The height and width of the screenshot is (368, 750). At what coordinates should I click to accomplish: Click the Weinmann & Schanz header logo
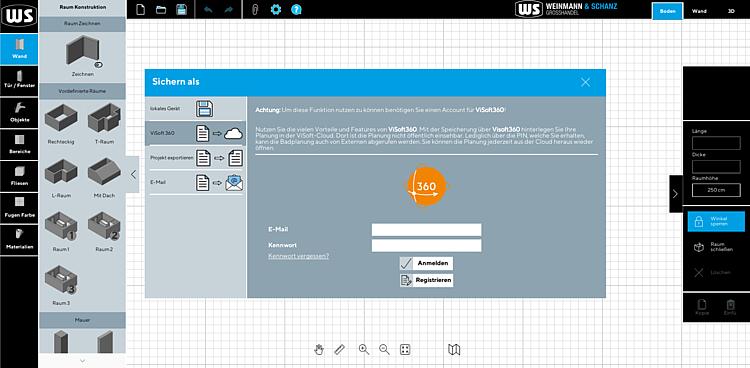[x=566, y=9]
